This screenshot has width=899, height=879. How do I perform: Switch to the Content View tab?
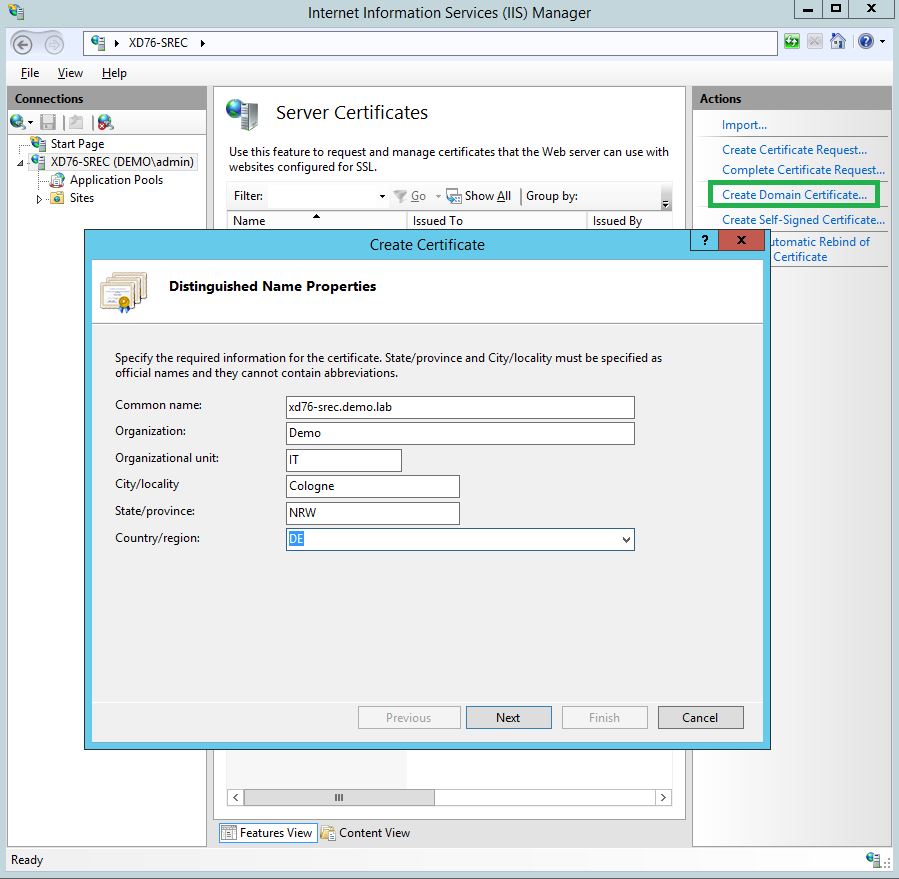click(365, 833)
